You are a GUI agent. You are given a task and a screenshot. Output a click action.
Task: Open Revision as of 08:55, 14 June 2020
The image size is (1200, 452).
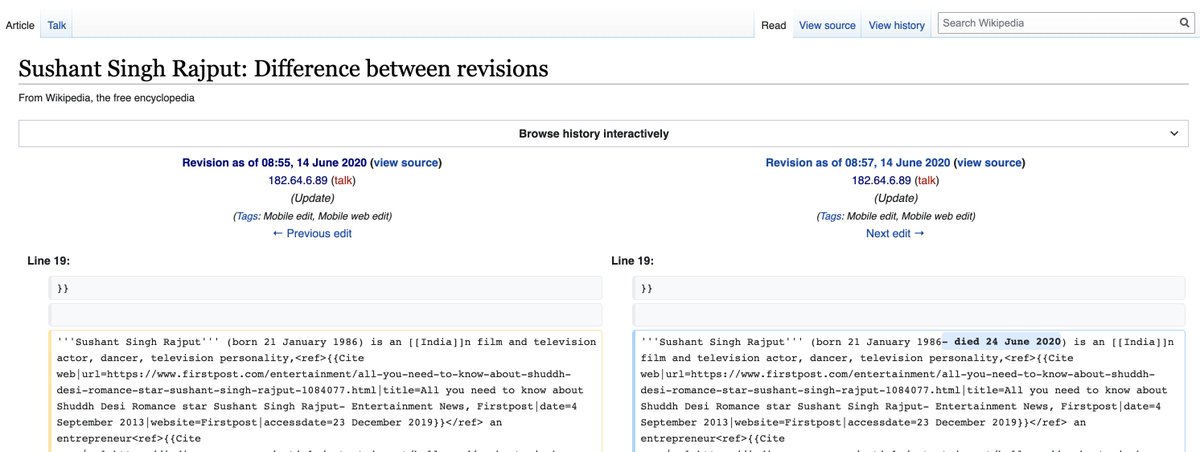point(274,162)
